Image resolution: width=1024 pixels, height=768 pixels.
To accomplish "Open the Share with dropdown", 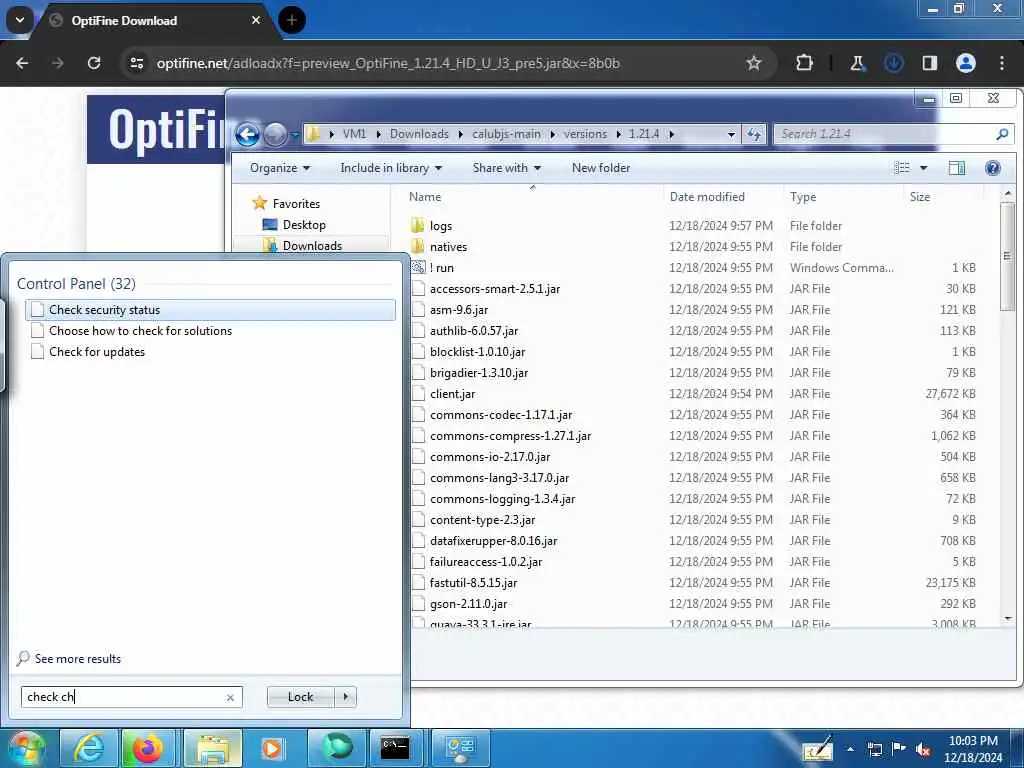I will click(507, 168).
